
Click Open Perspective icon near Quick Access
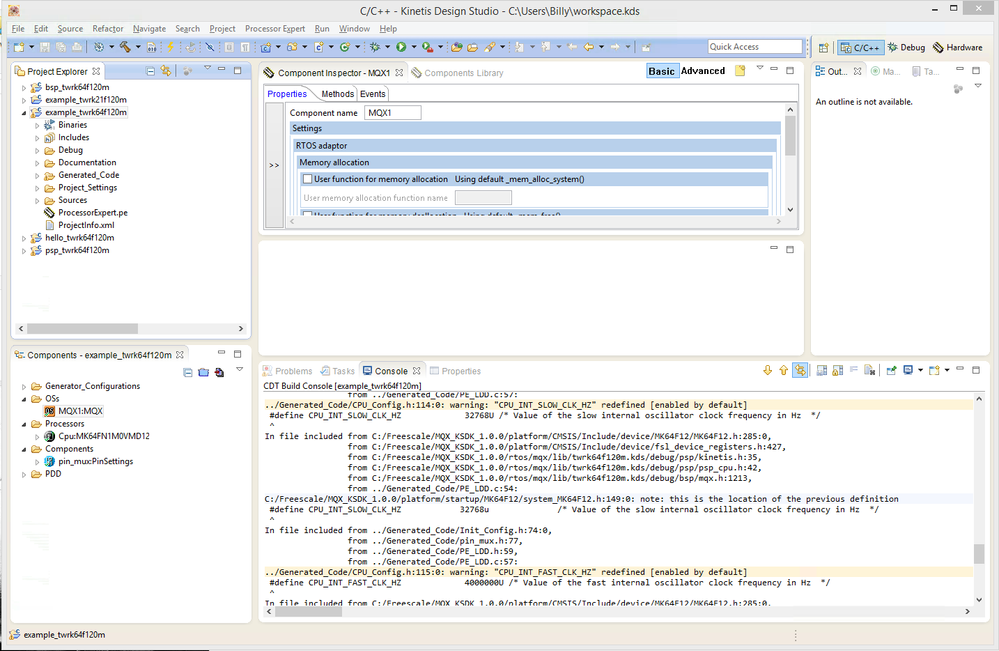click(823, 48)
